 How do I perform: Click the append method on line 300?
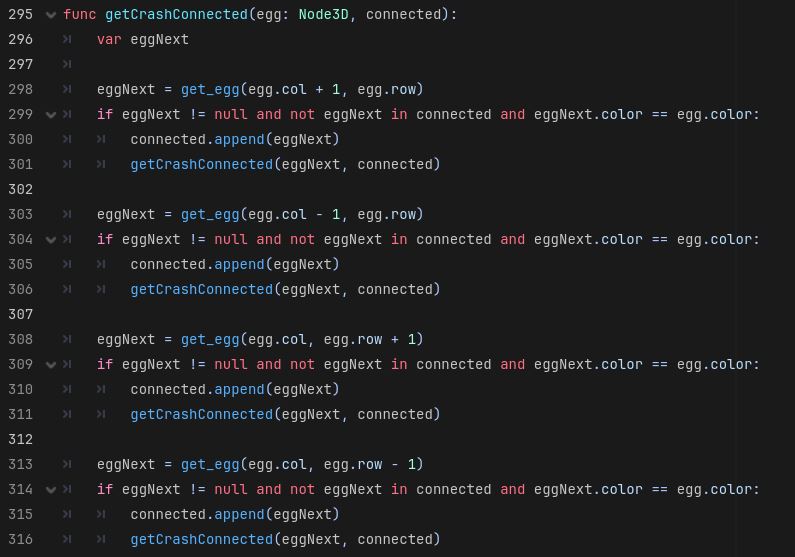click(239, 139)
